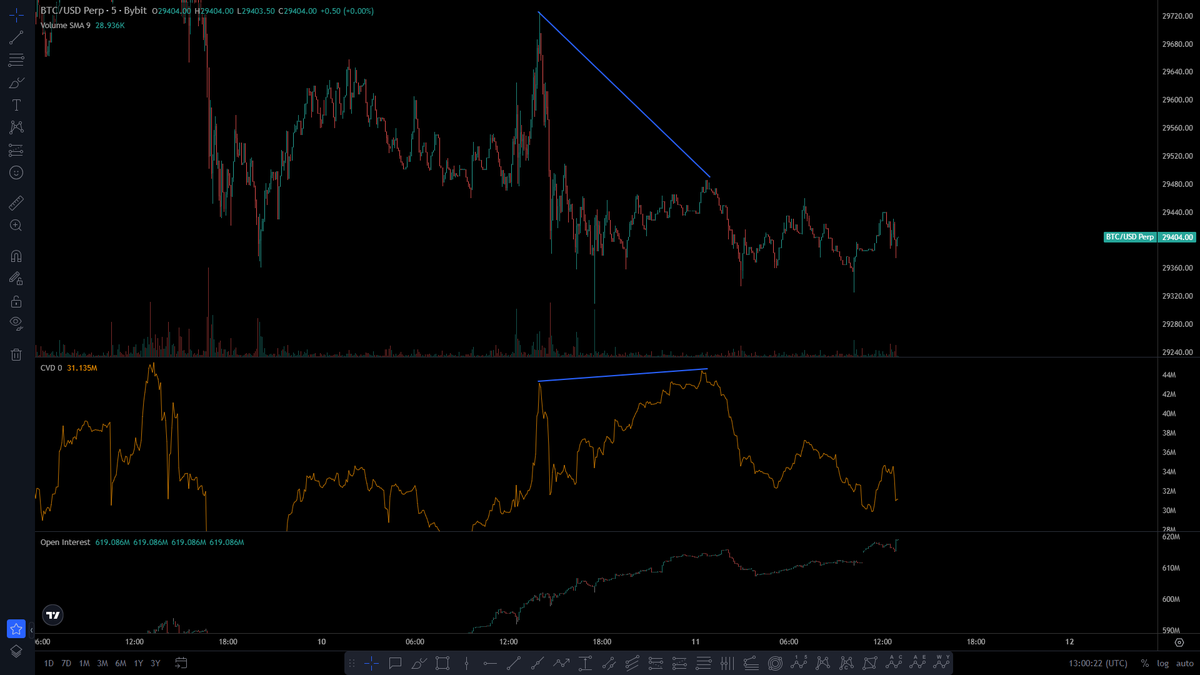The width and height of the screenshot is (1200, 675).
Task: Select the blue descending trendline on price chart
Action: tap(624, 95)
